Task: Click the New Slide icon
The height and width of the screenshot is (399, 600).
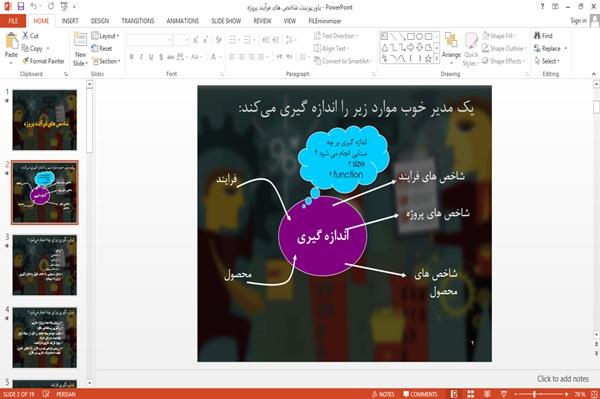Action: [80, 41]
